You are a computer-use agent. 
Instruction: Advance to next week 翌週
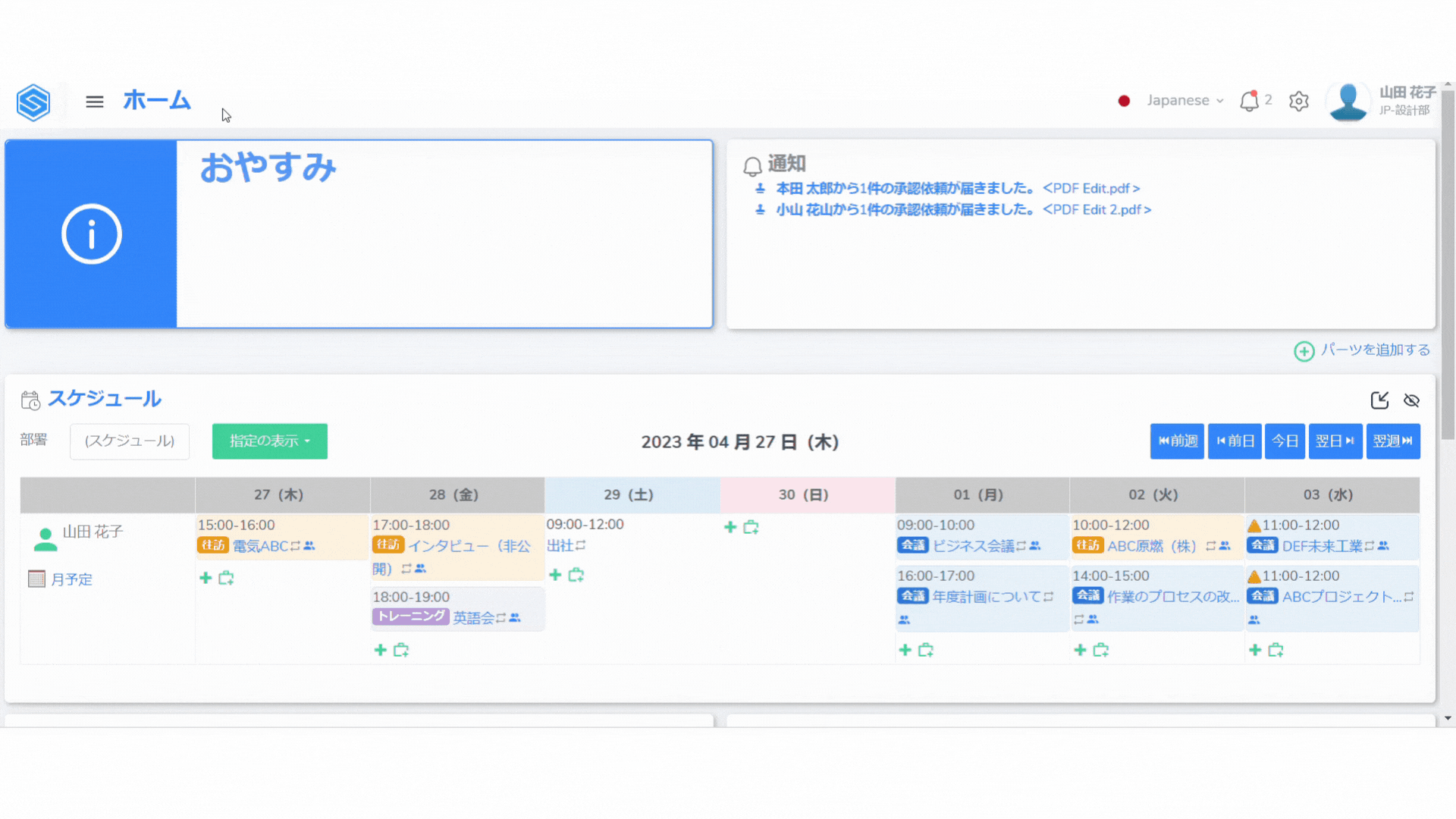click(x=1392, y=441)
